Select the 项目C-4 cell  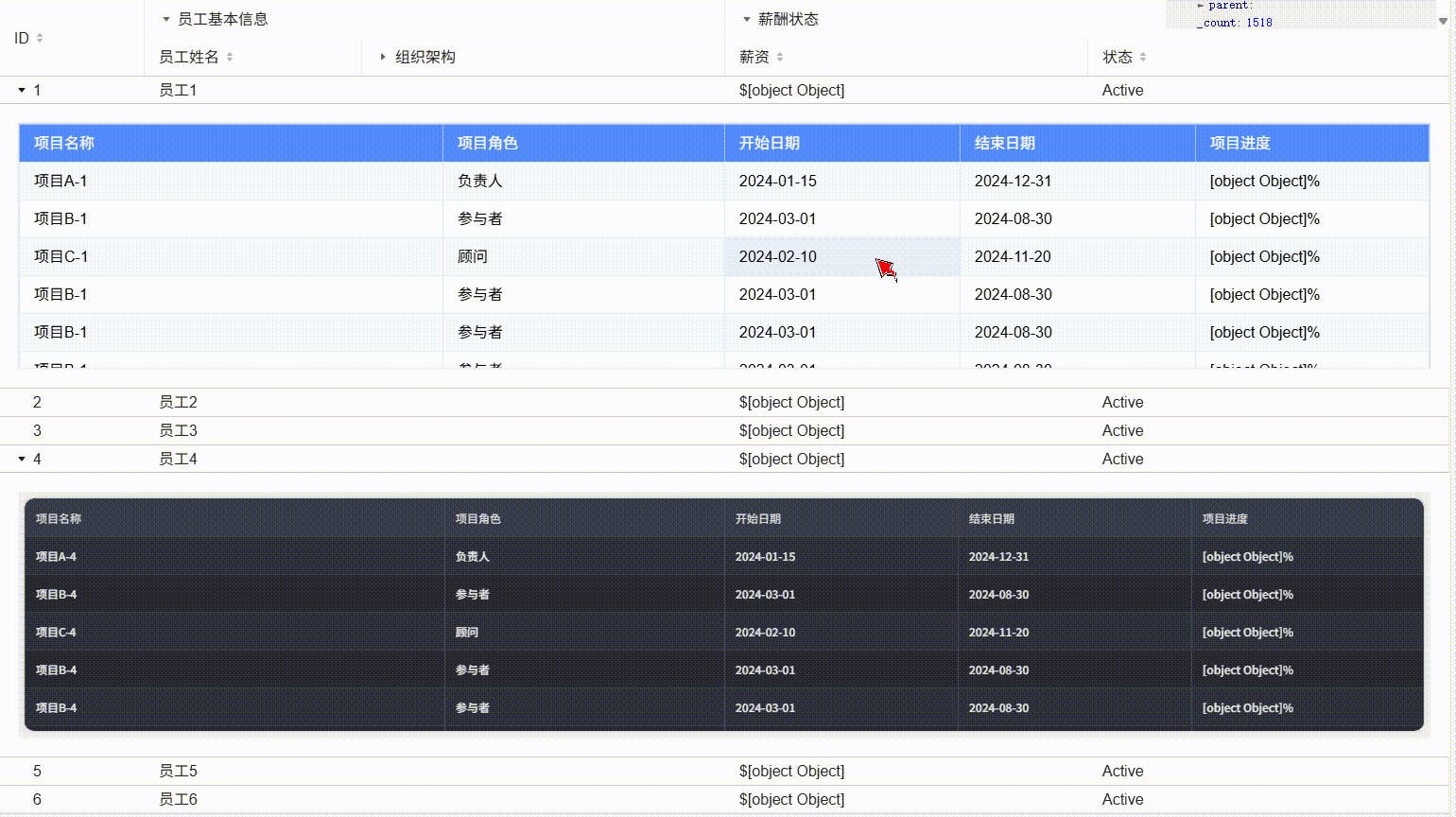click(234, 632)
